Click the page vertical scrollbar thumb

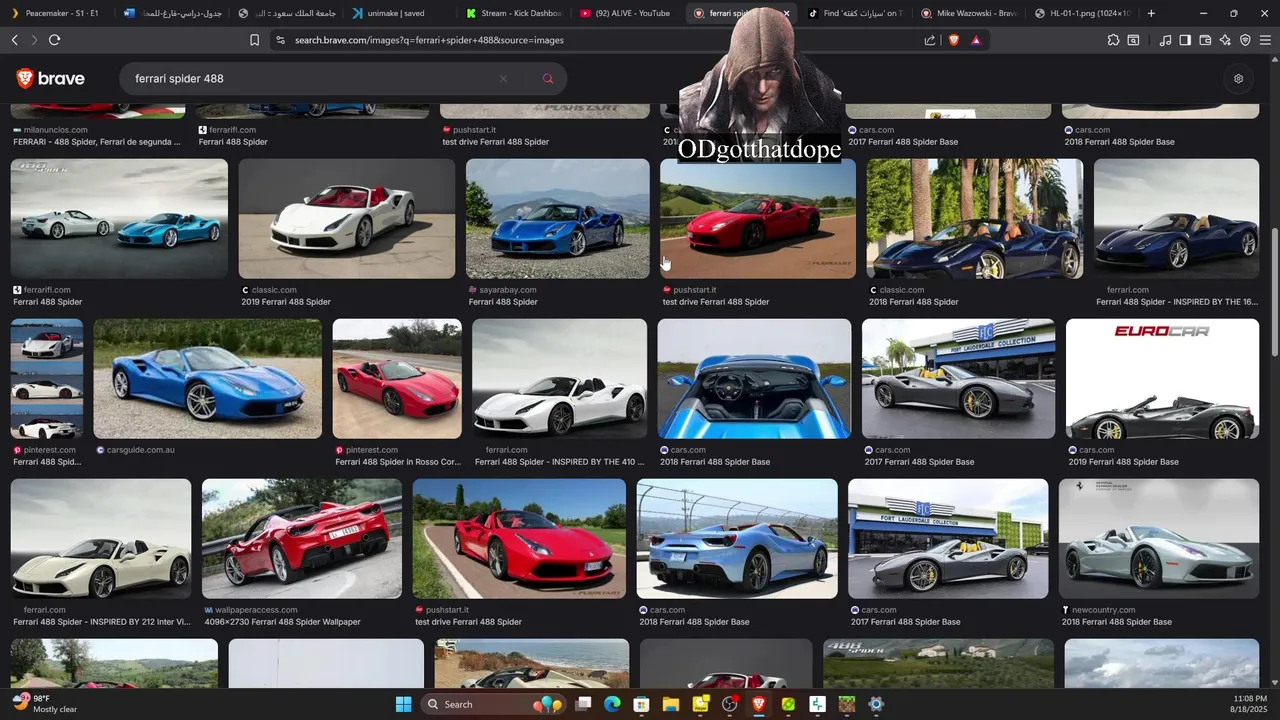pos(1274,292)
